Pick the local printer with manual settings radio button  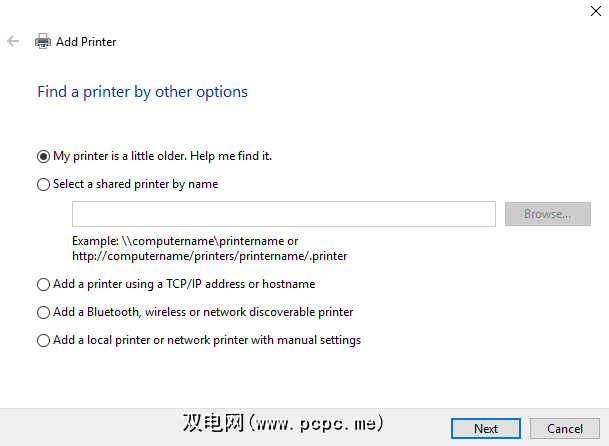point(43,340)
